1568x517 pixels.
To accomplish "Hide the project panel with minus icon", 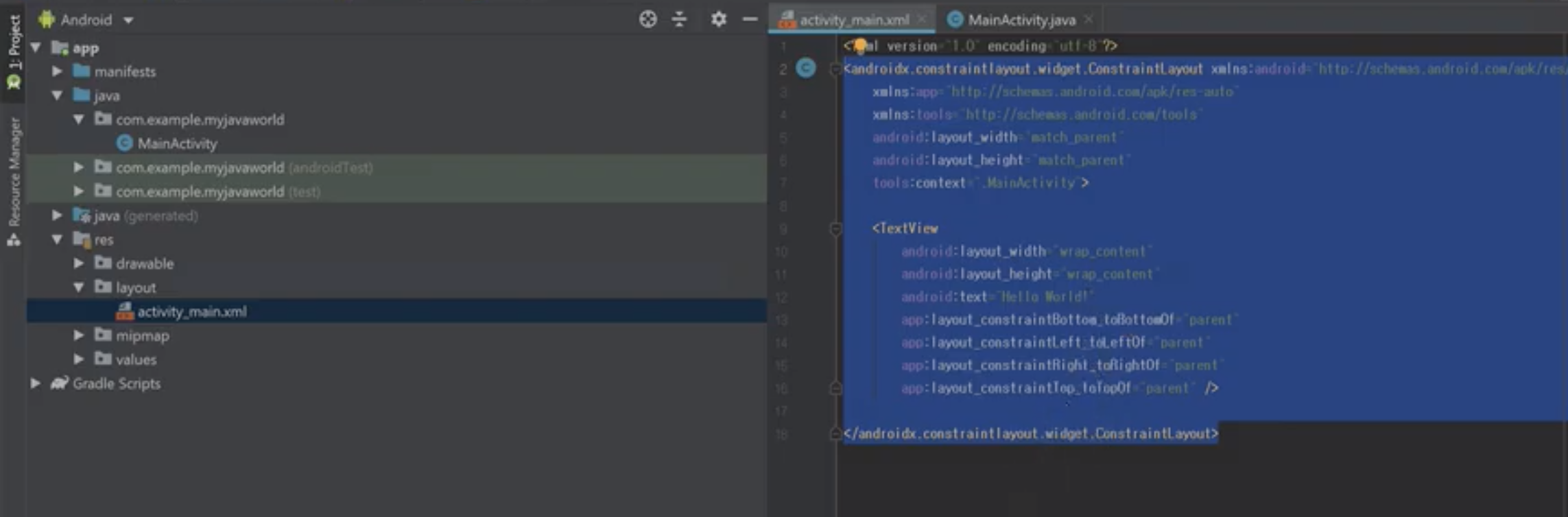I will coord(750,19).
